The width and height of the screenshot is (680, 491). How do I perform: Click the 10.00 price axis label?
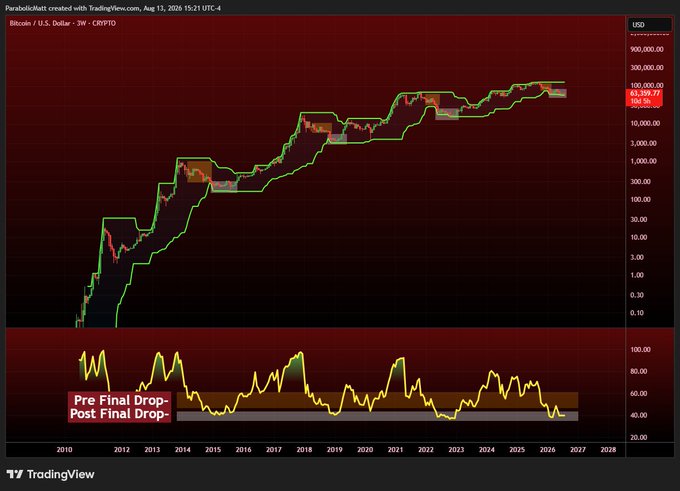coord(639,237)
